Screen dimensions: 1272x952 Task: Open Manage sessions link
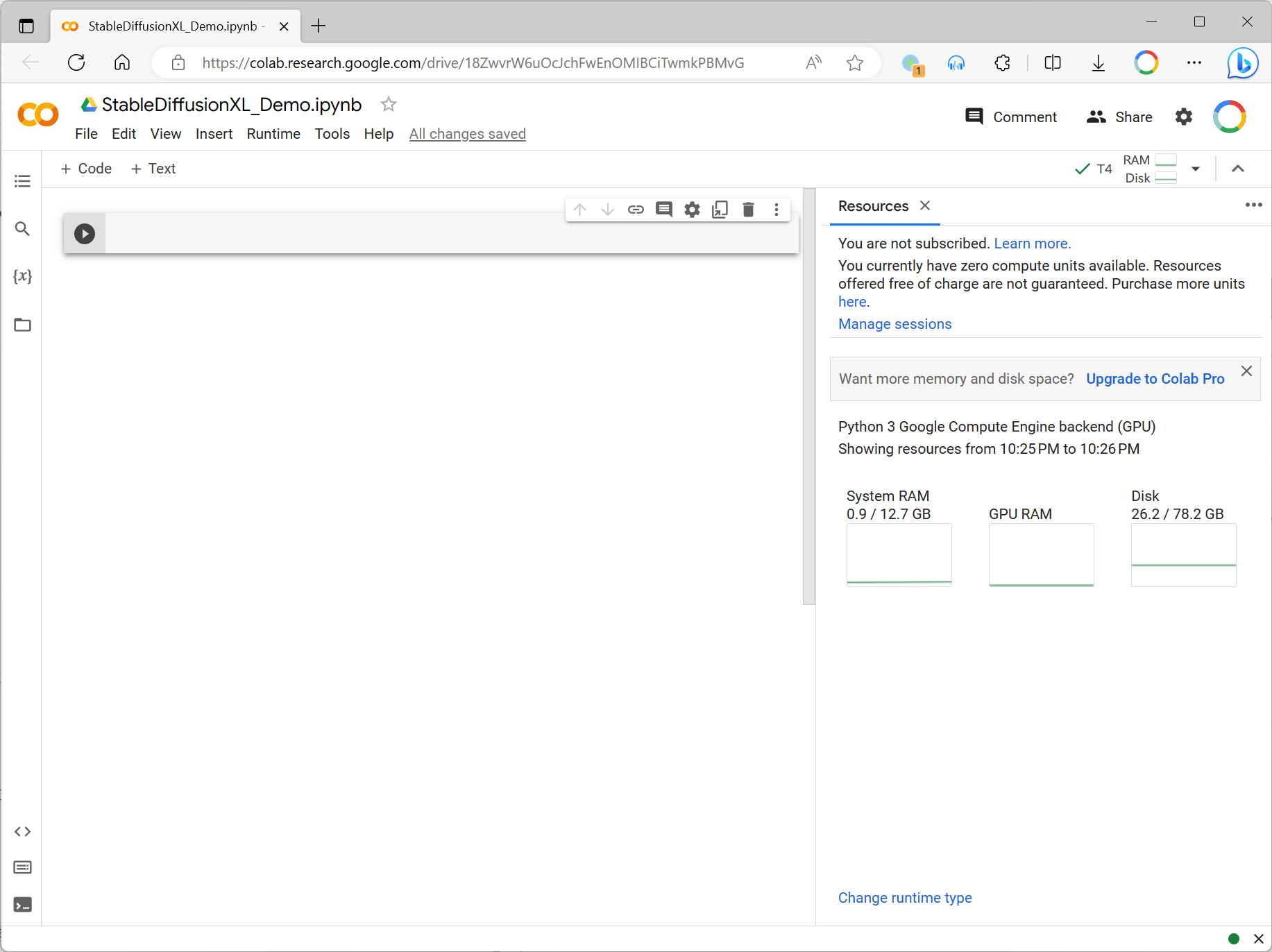[x=895, y=324]
